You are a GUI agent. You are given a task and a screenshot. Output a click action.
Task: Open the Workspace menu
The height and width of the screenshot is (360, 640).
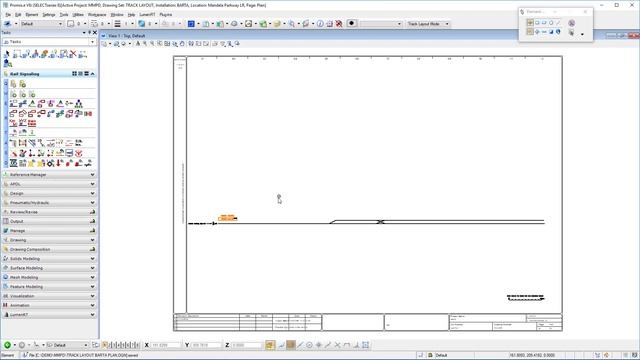click(97, 15)
